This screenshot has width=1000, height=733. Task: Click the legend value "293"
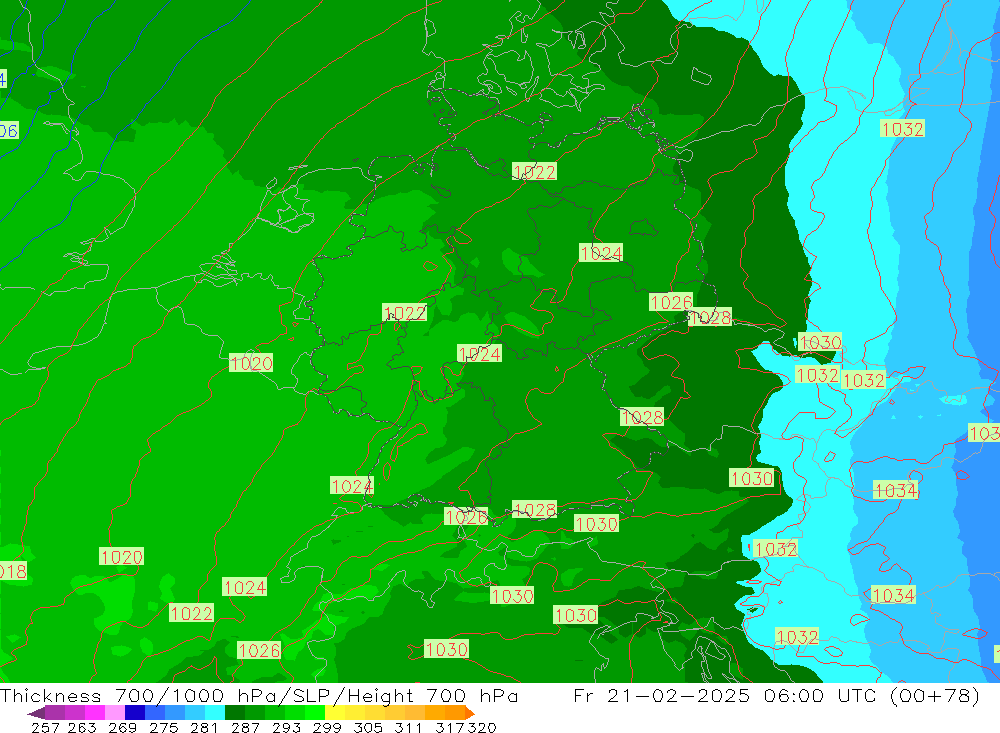pos(286,727)
